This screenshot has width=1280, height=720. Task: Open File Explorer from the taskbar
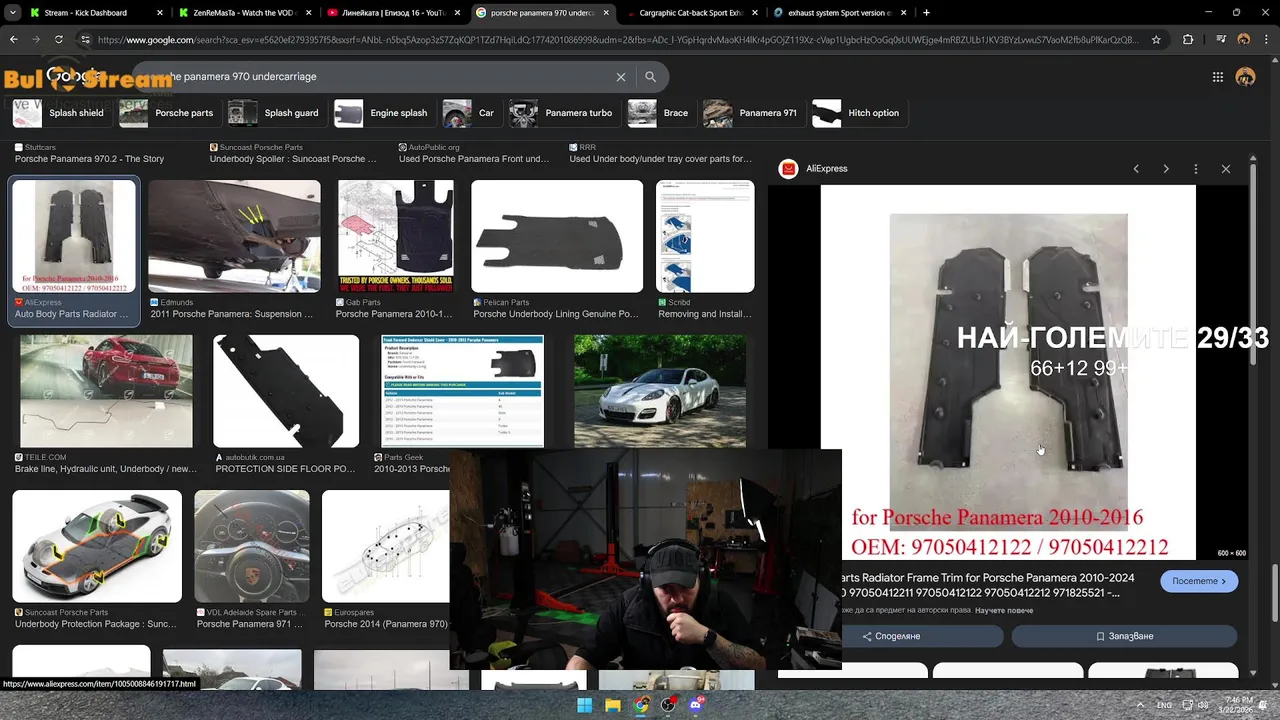click(613, 705)
